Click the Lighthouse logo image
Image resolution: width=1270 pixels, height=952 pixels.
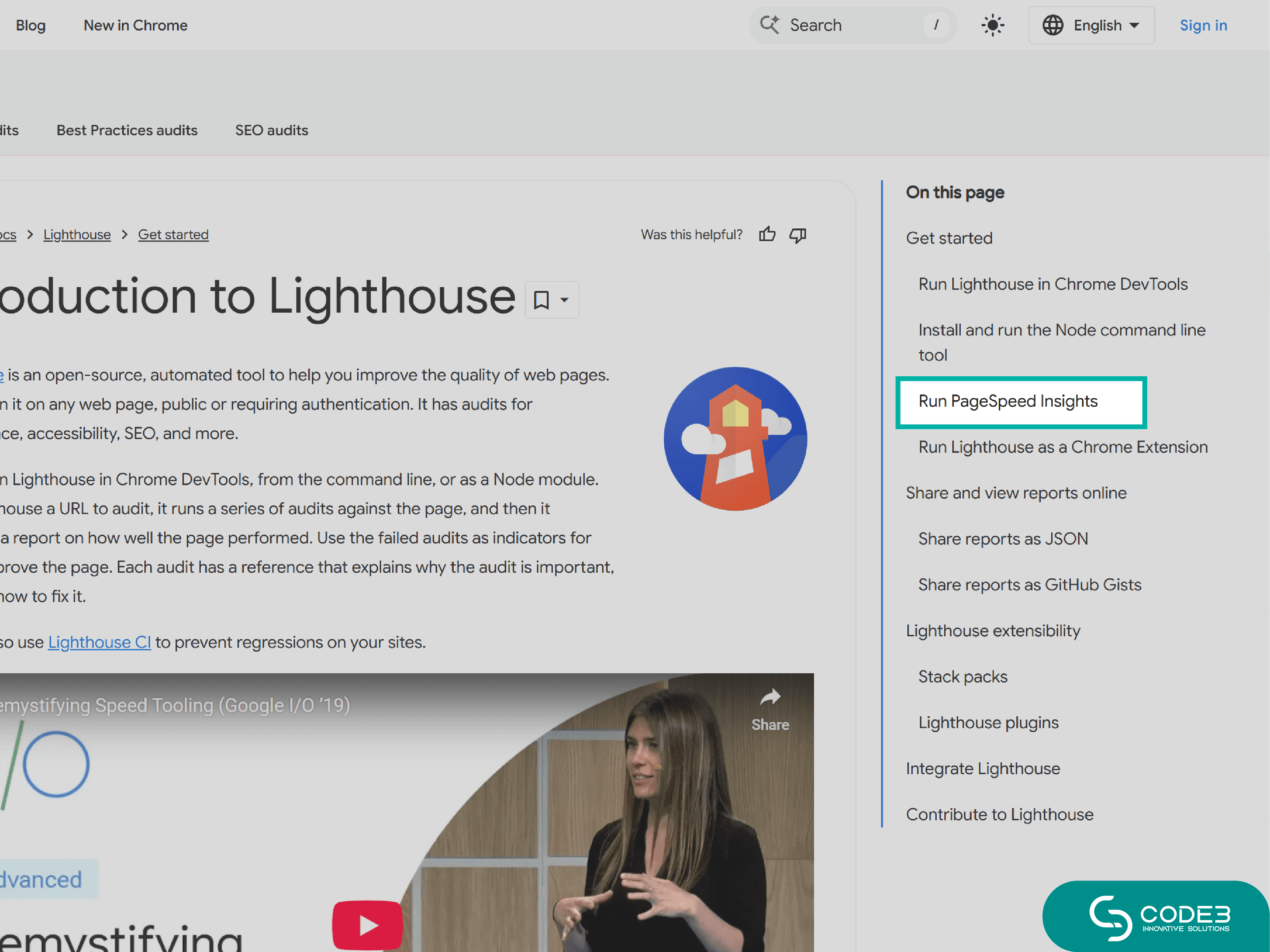click(x=735, y=439)
